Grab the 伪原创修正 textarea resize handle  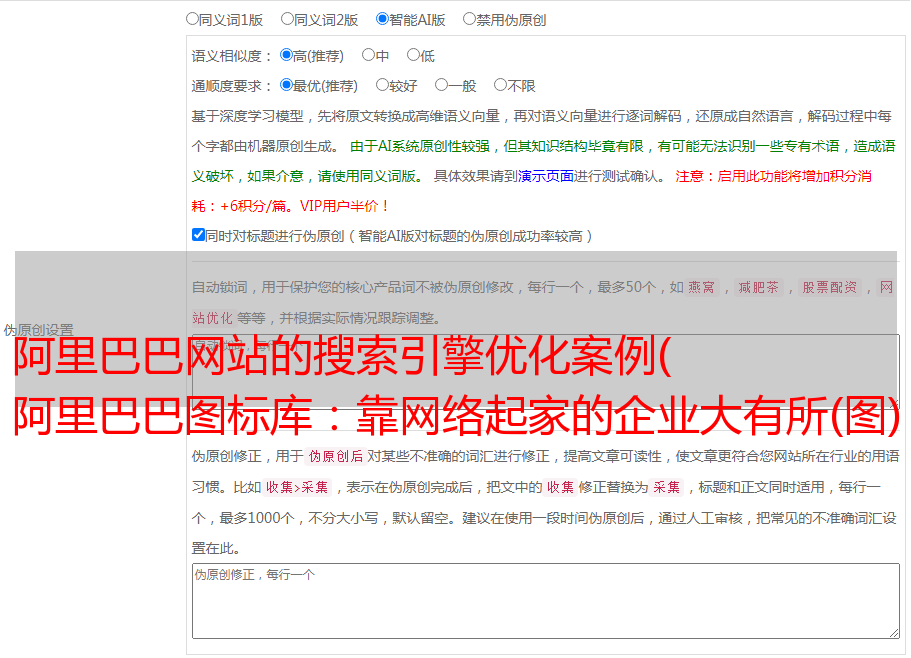click(x=894, y=633)
